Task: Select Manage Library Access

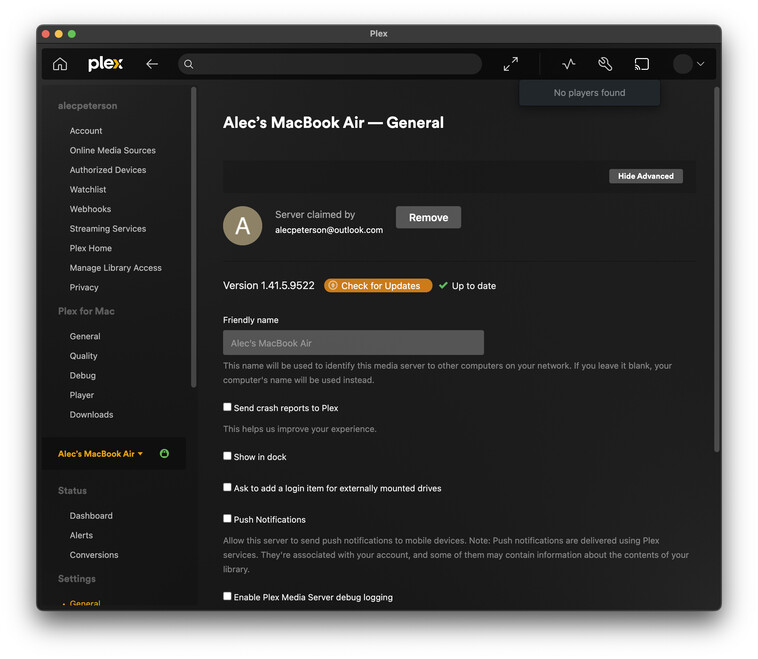Action: pyautogui.click(x=116, y=268)
